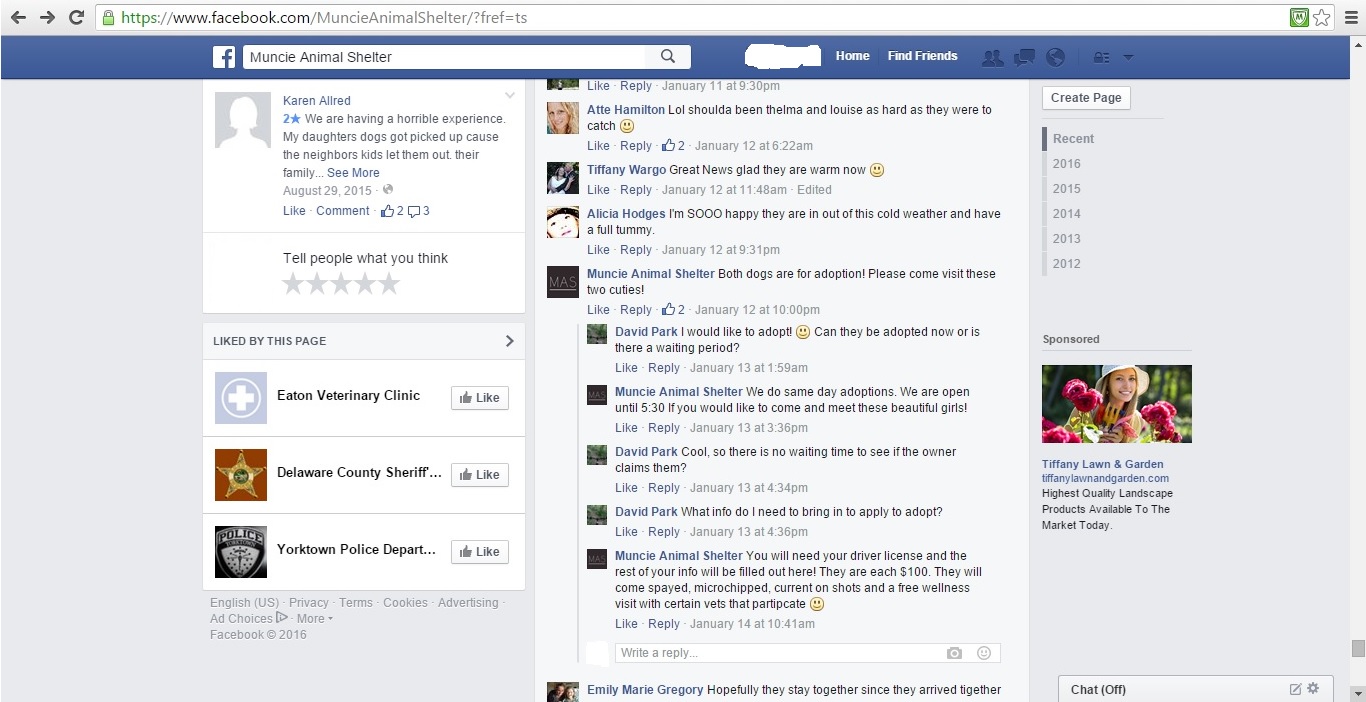Click the Facebook search input field

pyautogui.click(x=445, y=57)
